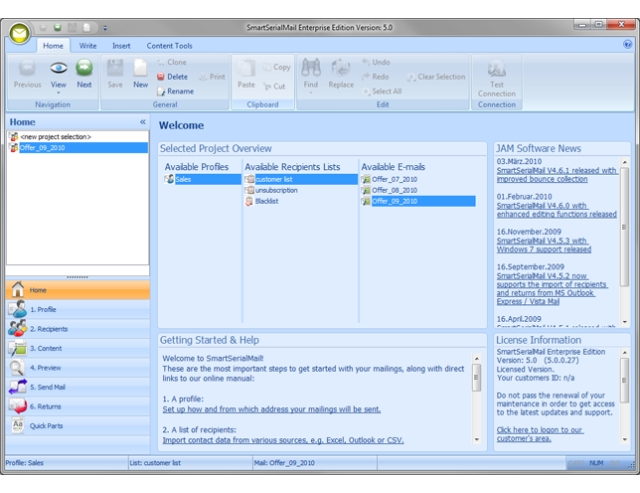640x493 pixels.
Task: Click the Undo command
Action: point(376,62)
